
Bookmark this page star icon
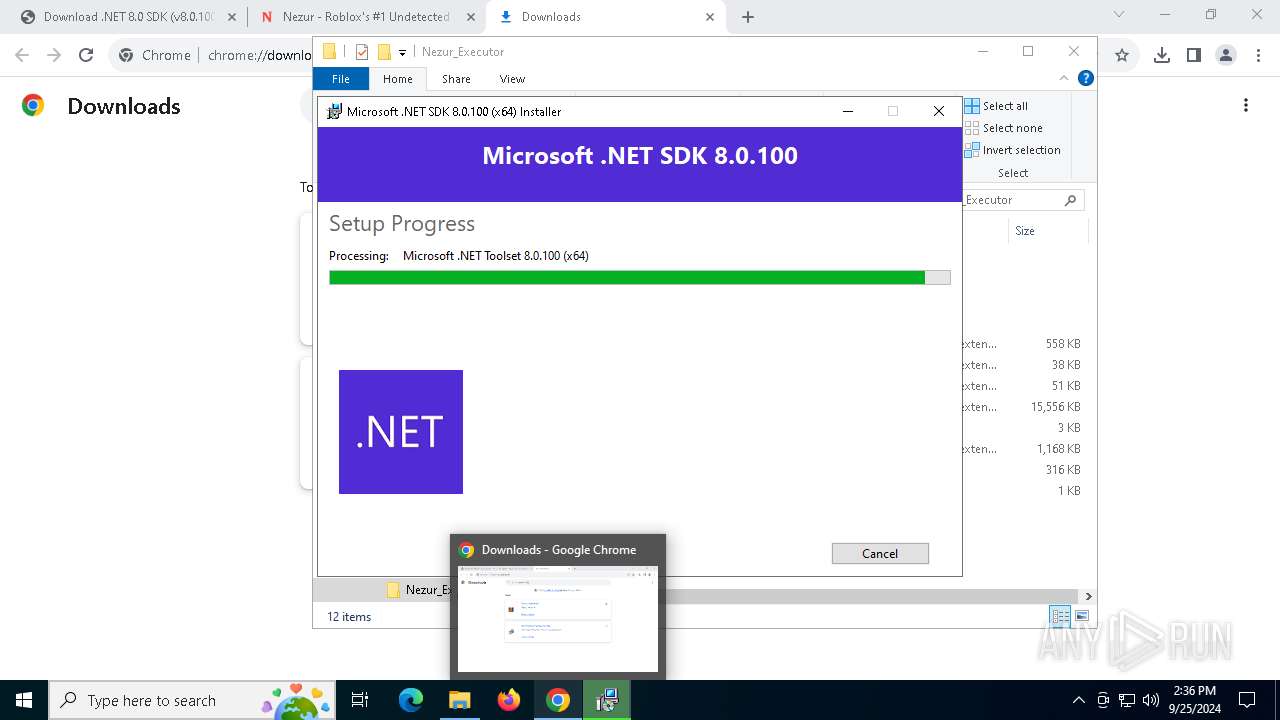pos(1122,56)
